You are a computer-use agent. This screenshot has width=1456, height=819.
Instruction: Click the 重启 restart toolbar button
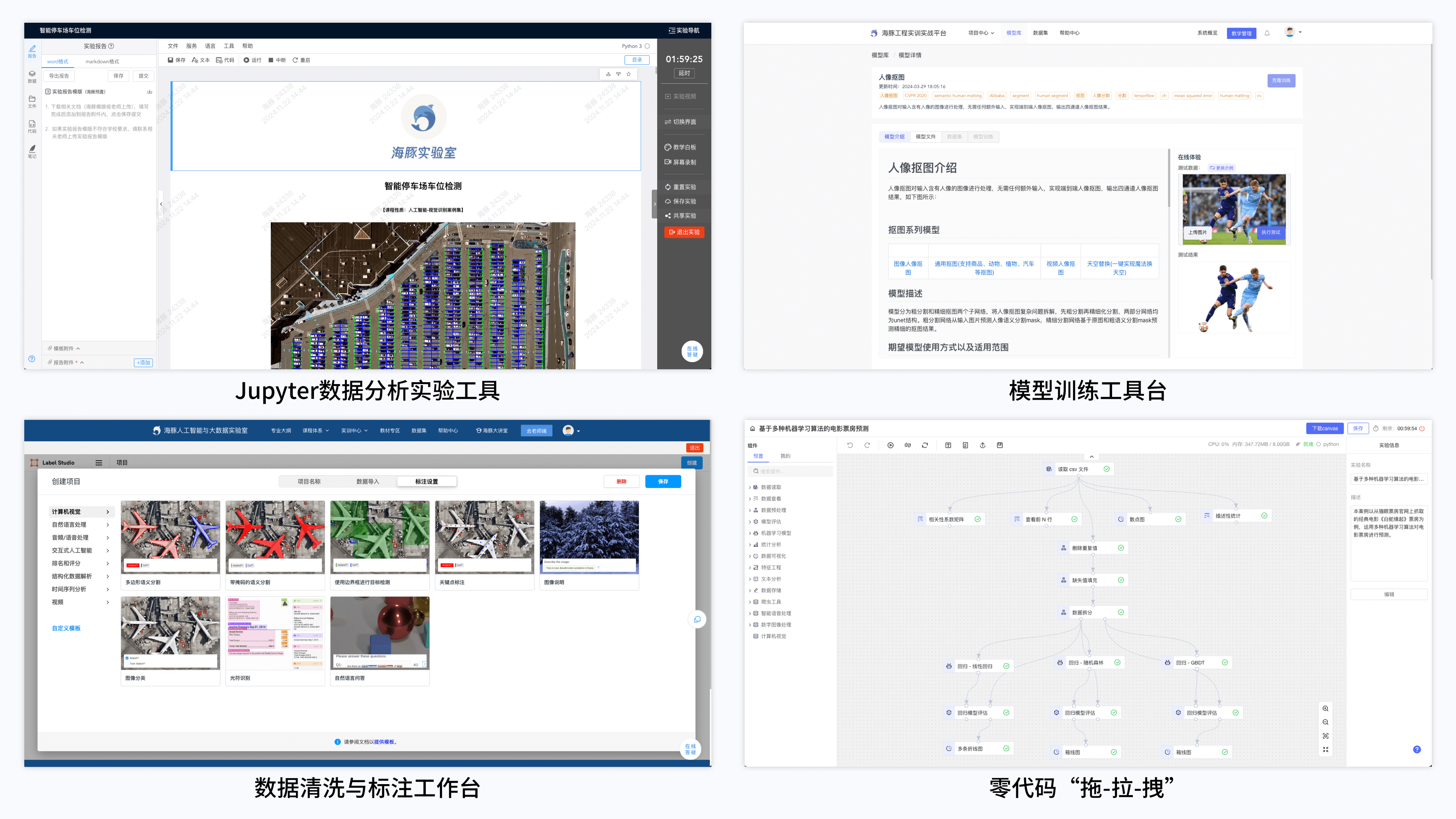301,60
